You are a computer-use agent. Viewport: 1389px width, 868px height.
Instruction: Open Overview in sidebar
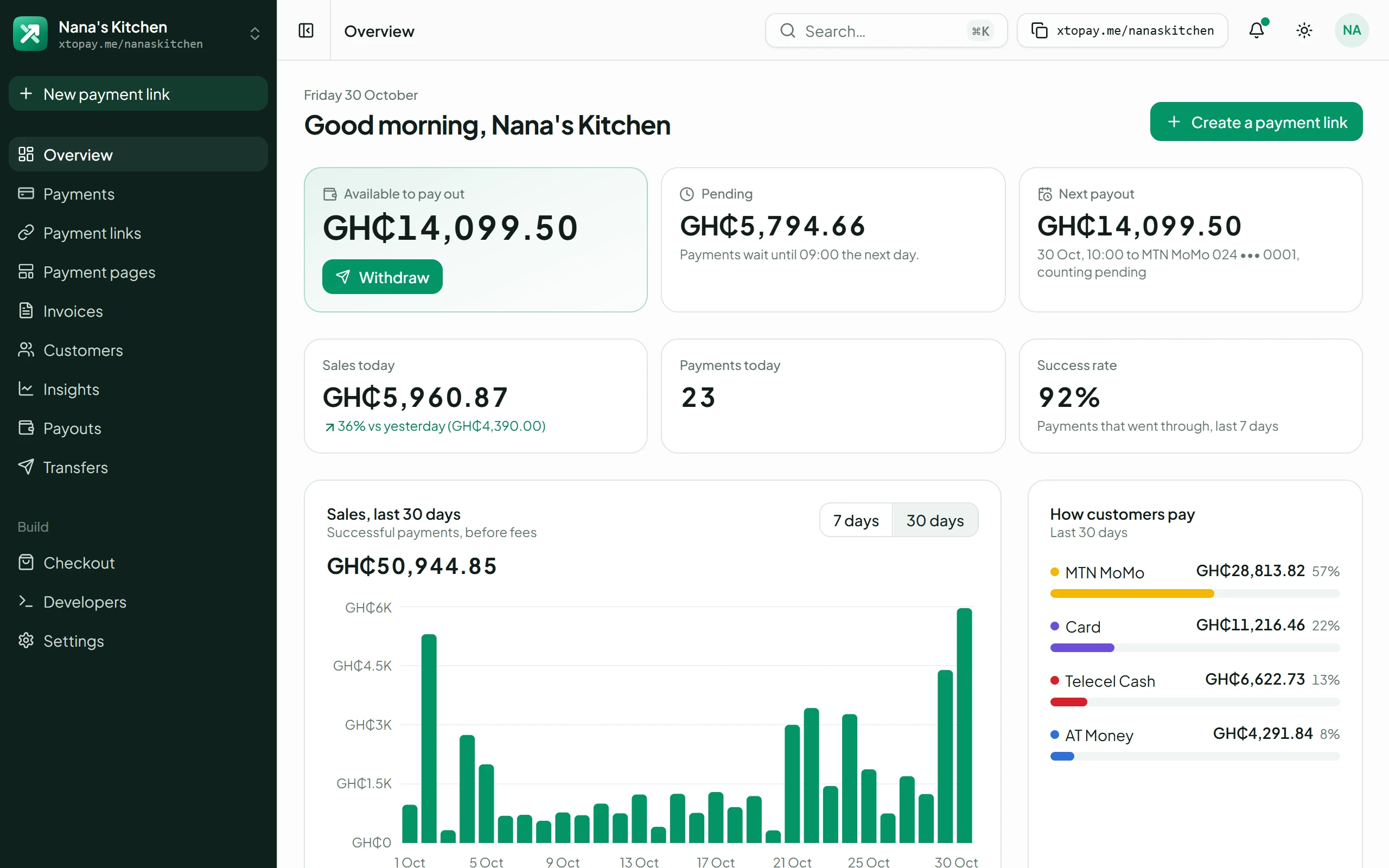[138, 155]
